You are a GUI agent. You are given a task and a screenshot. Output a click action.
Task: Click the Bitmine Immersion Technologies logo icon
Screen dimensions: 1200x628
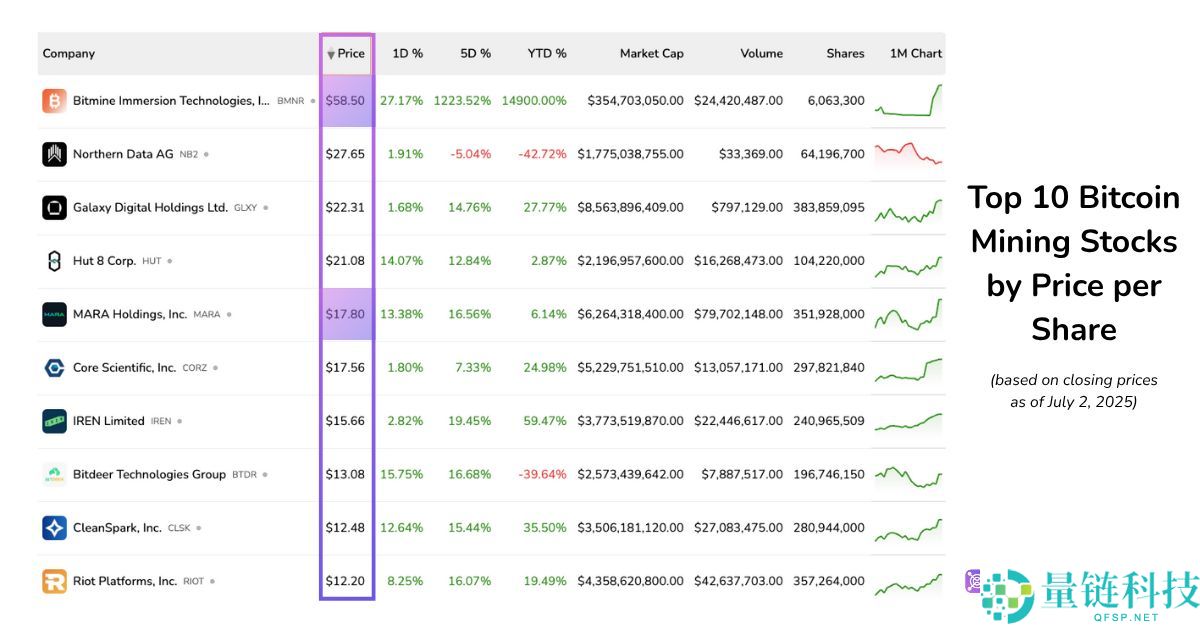click(x=52, y=100)
